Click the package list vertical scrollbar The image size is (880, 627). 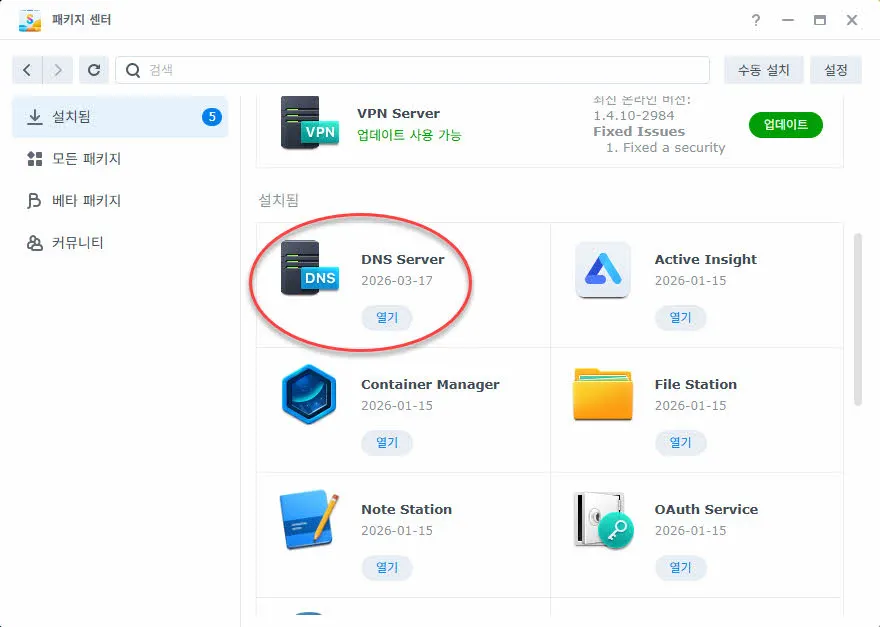[x=857, y=319]
